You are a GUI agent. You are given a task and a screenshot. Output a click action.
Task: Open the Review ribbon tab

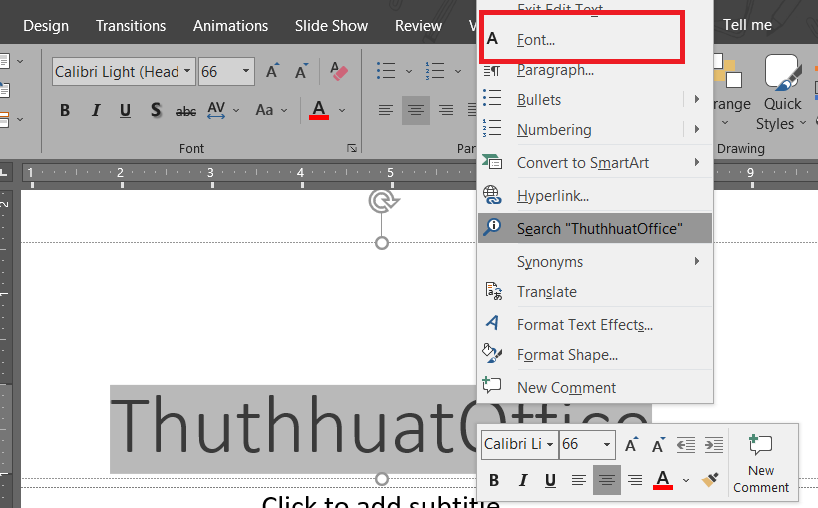pos(418,26)
